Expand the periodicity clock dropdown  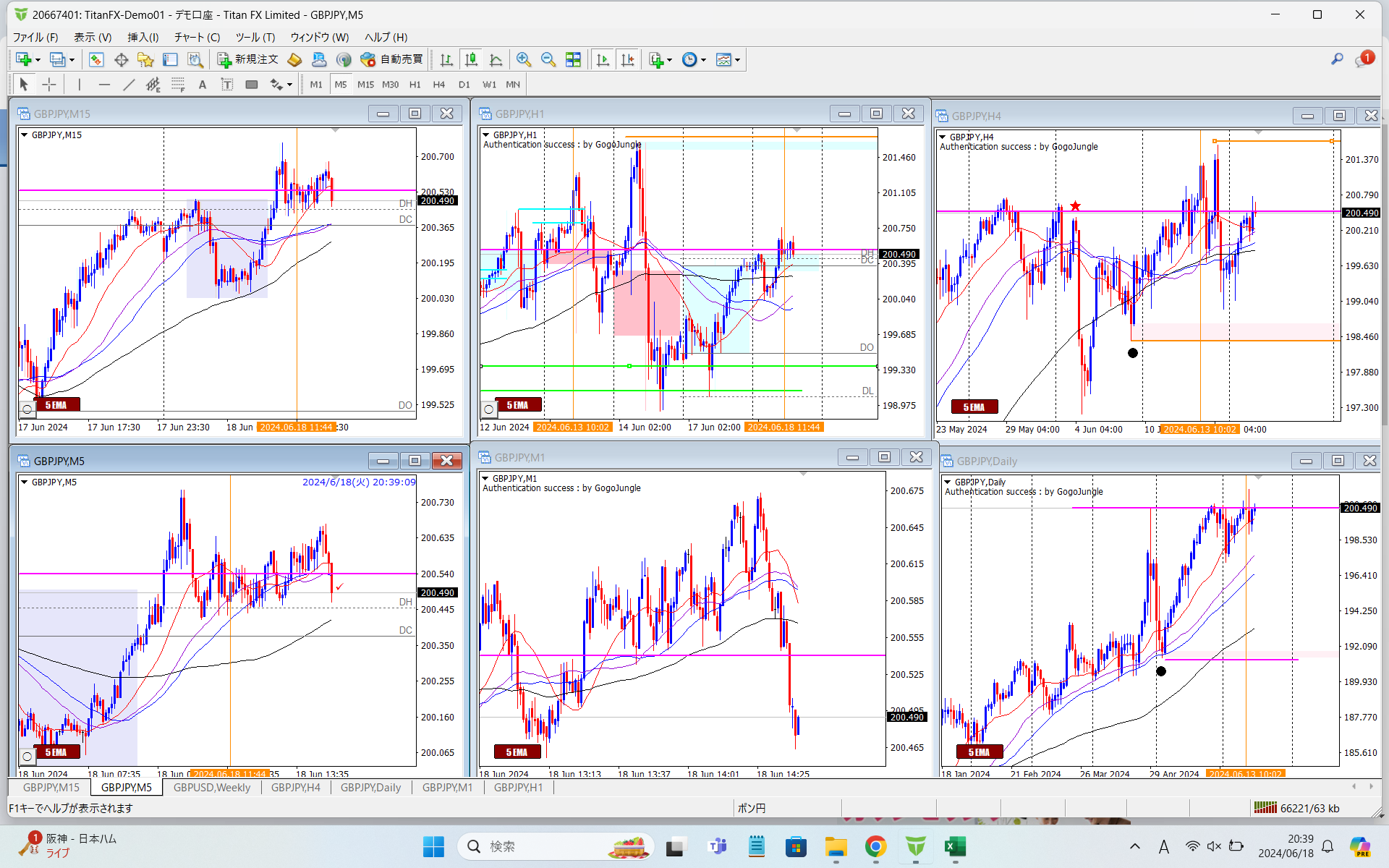point(703,60)
